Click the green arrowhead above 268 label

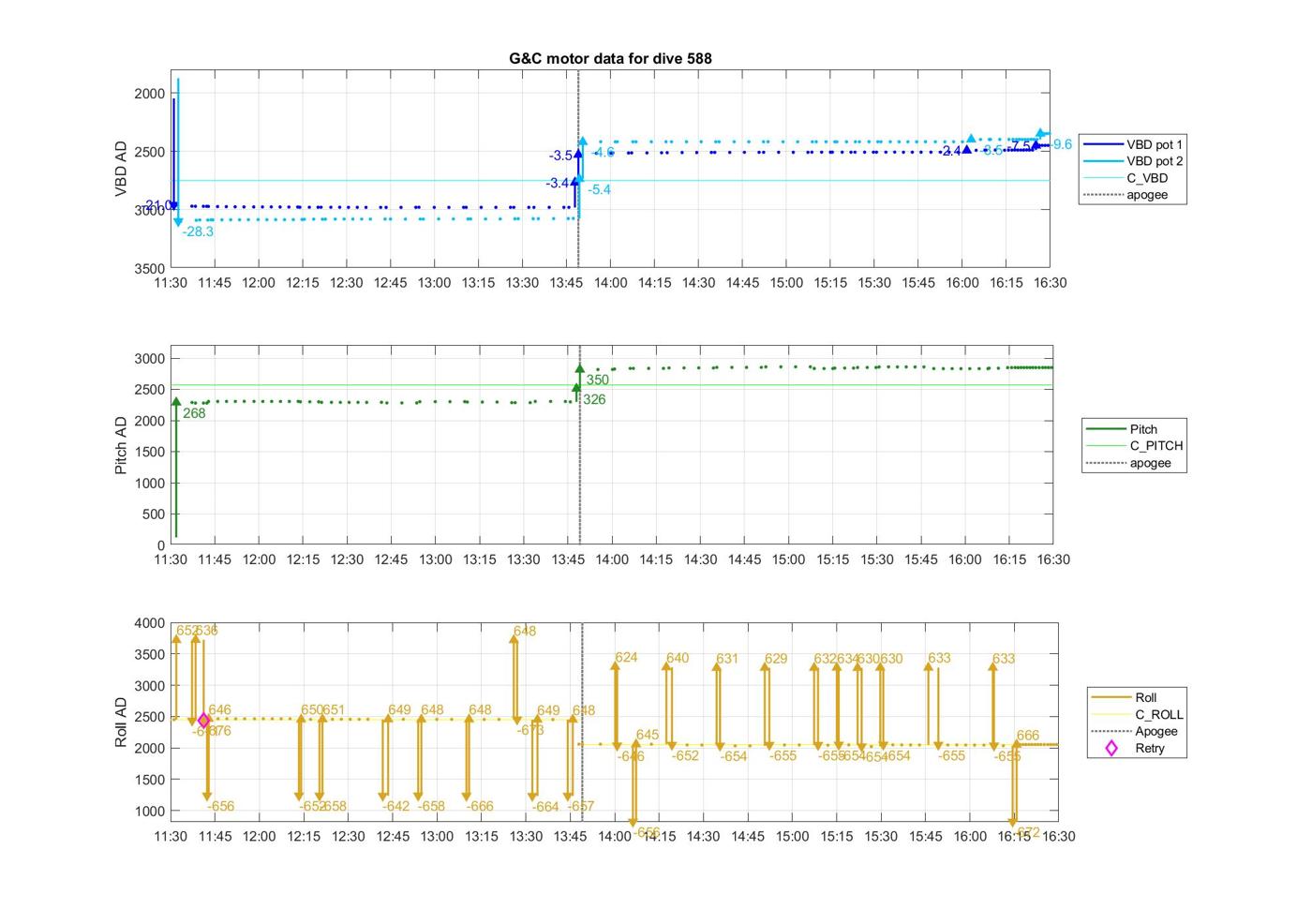point(176,402)
